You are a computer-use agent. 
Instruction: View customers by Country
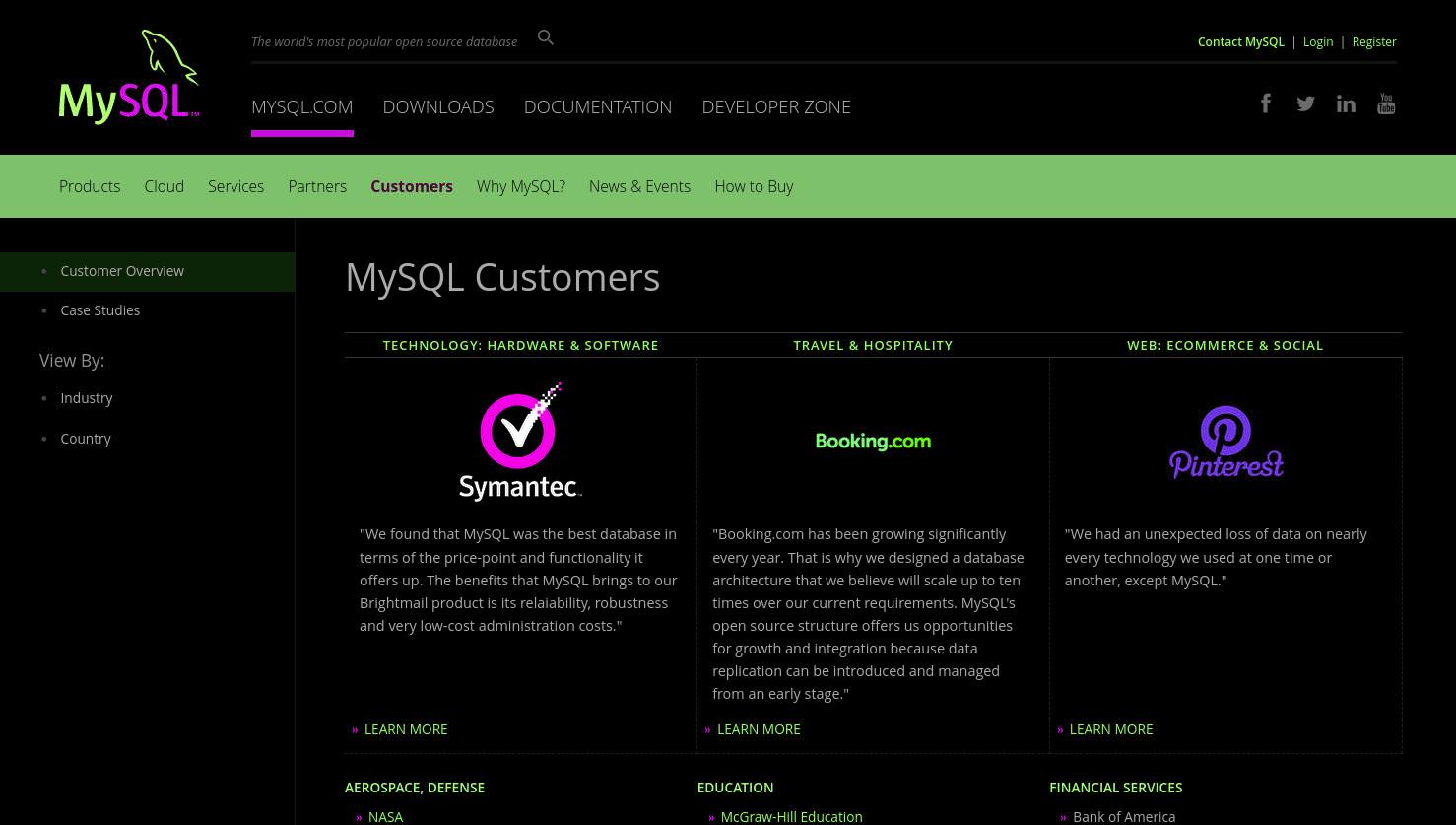(x=86, y=439)
